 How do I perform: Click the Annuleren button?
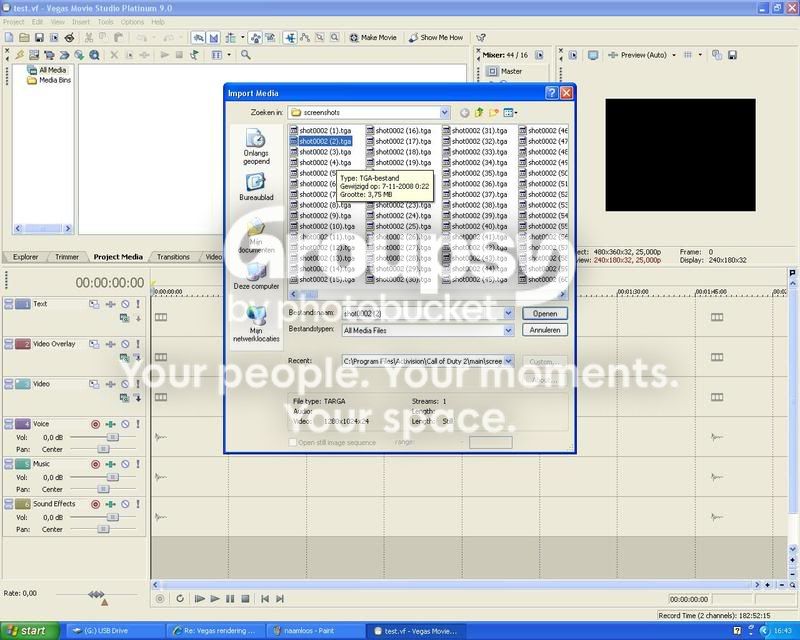[x=544, y=330]
